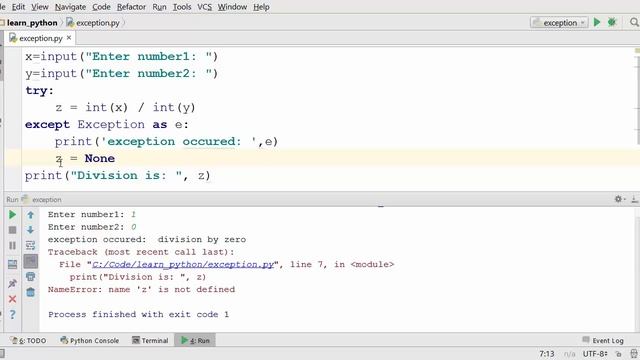This screenshot has width=640, height=360.
Task: Click exception.py breadcrumb in navigation bar
Action: tap(93, 23)
